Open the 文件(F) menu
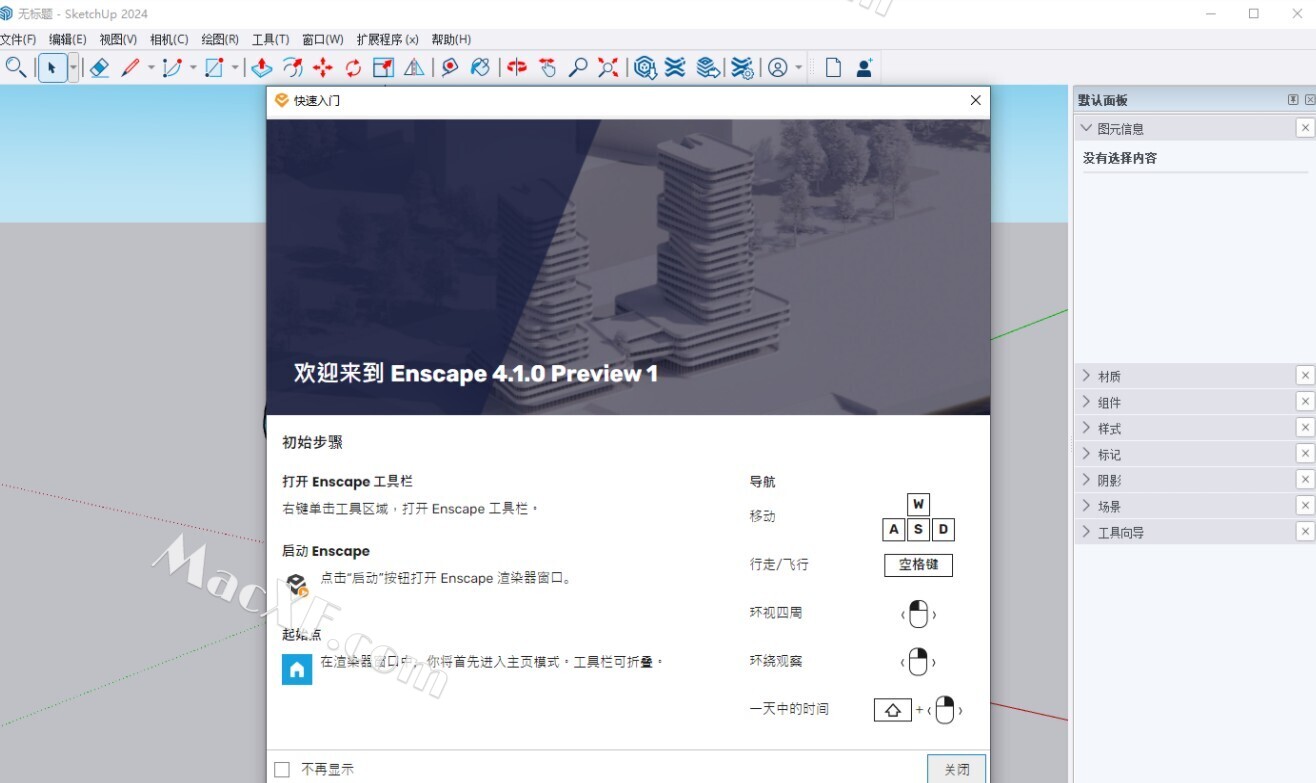Screen dimensions: 1316x783 (x=18, y=40)
